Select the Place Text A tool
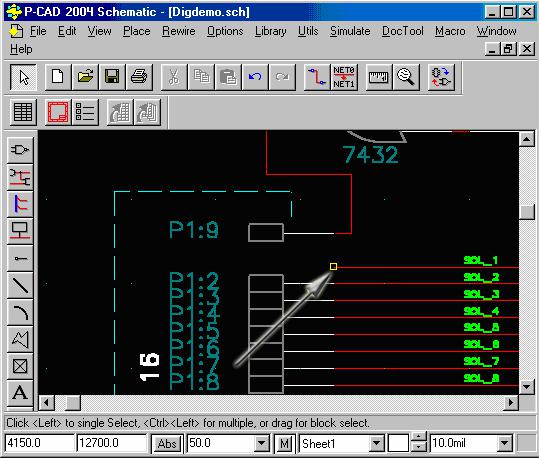 (20, 393)
